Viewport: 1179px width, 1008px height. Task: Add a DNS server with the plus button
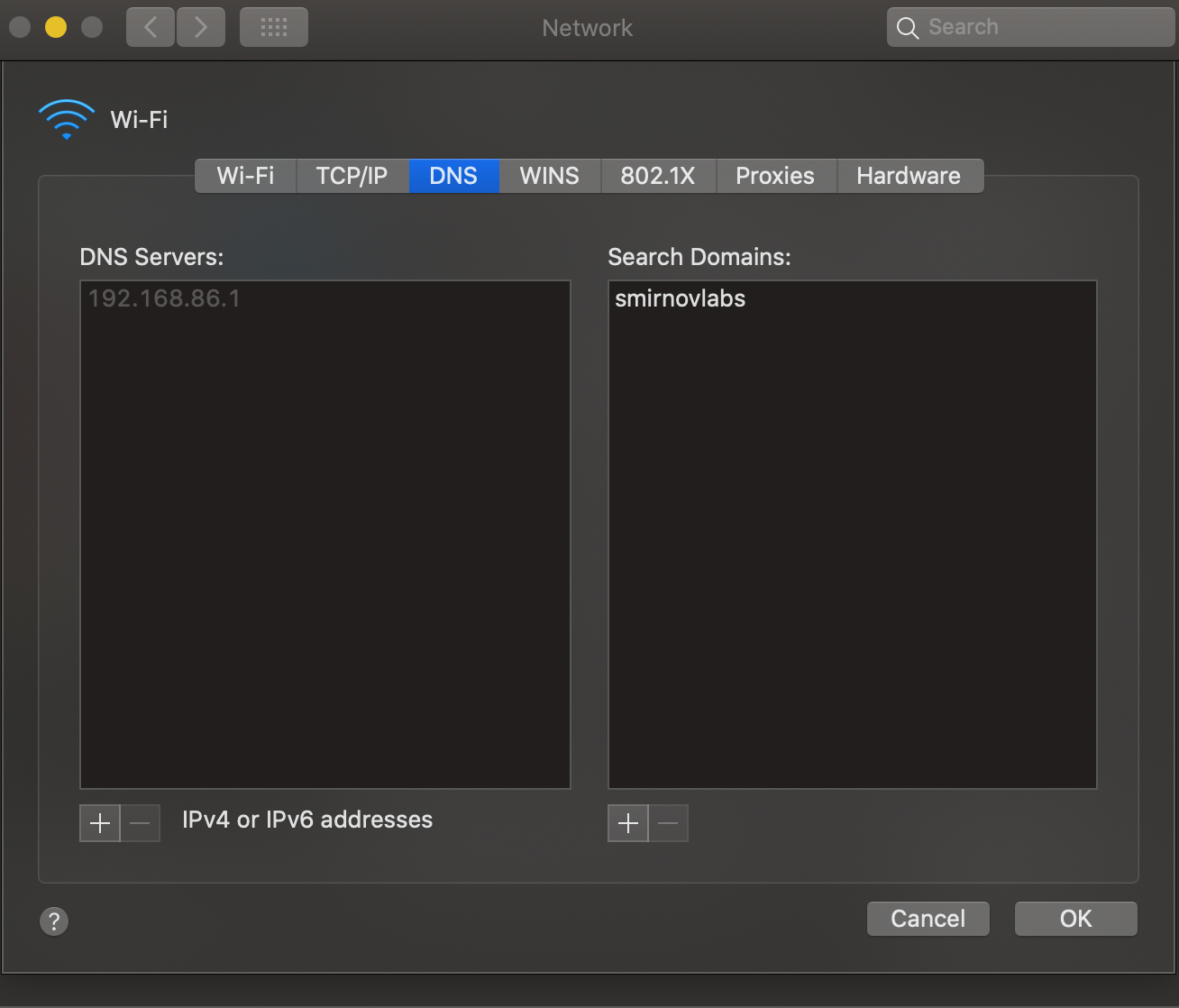point(100,823)
